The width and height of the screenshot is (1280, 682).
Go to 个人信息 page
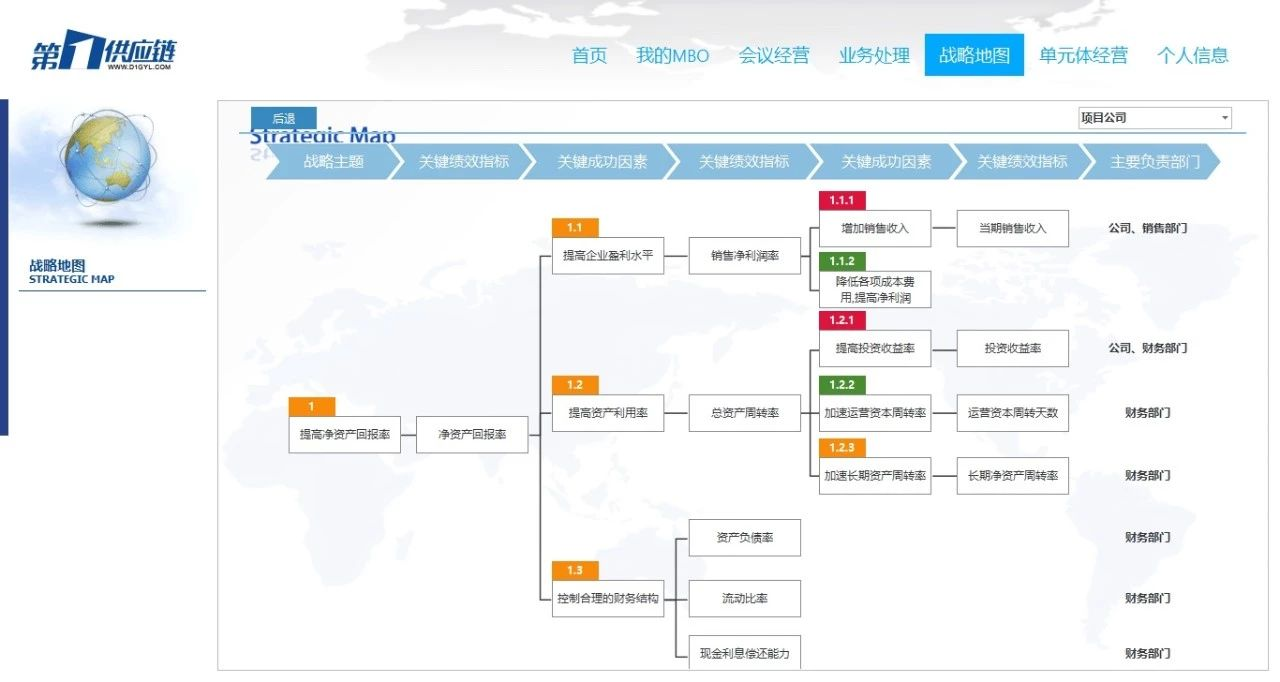coord(1192,55)
